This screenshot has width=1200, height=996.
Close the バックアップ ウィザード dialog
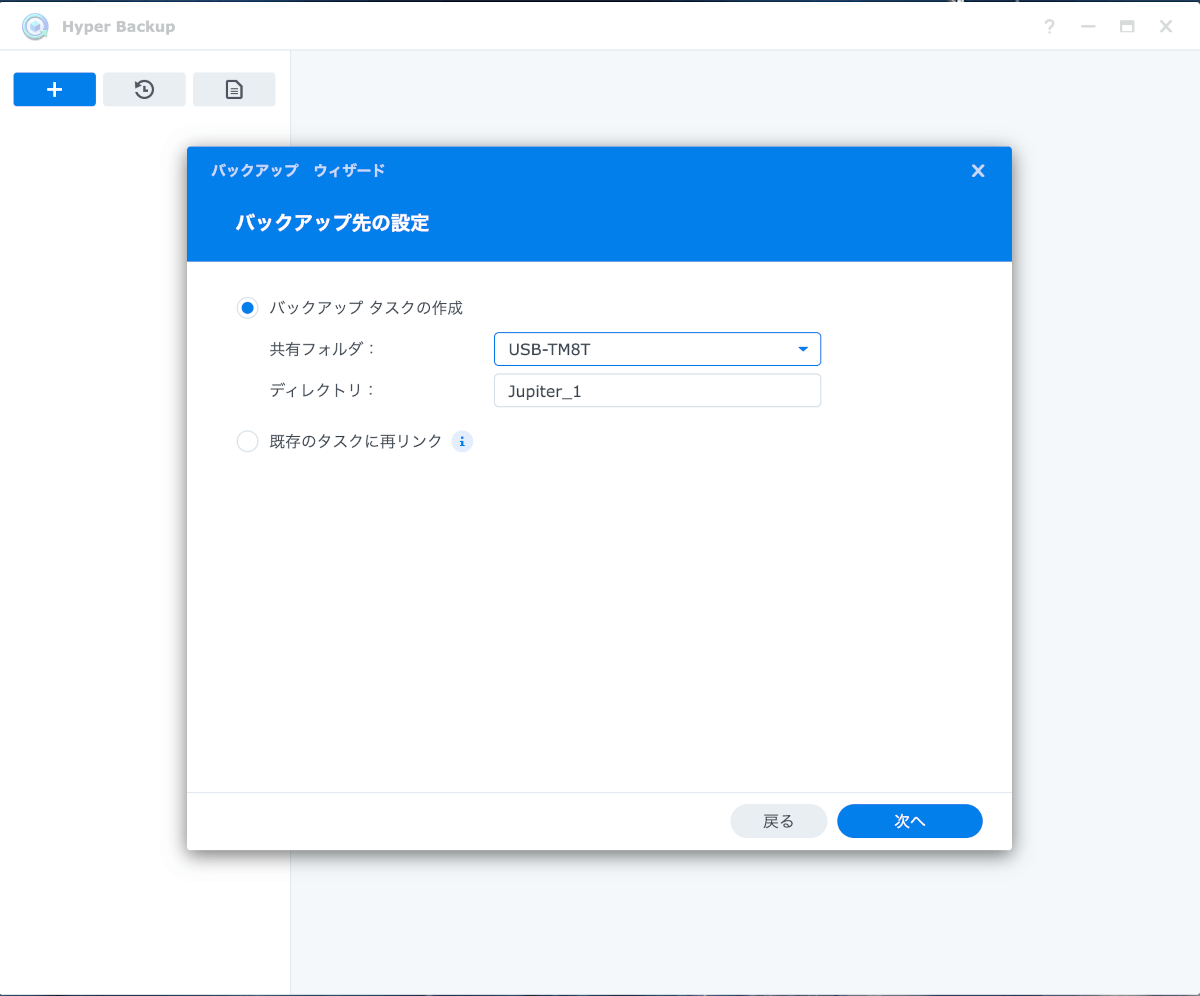tap(978, 171)
